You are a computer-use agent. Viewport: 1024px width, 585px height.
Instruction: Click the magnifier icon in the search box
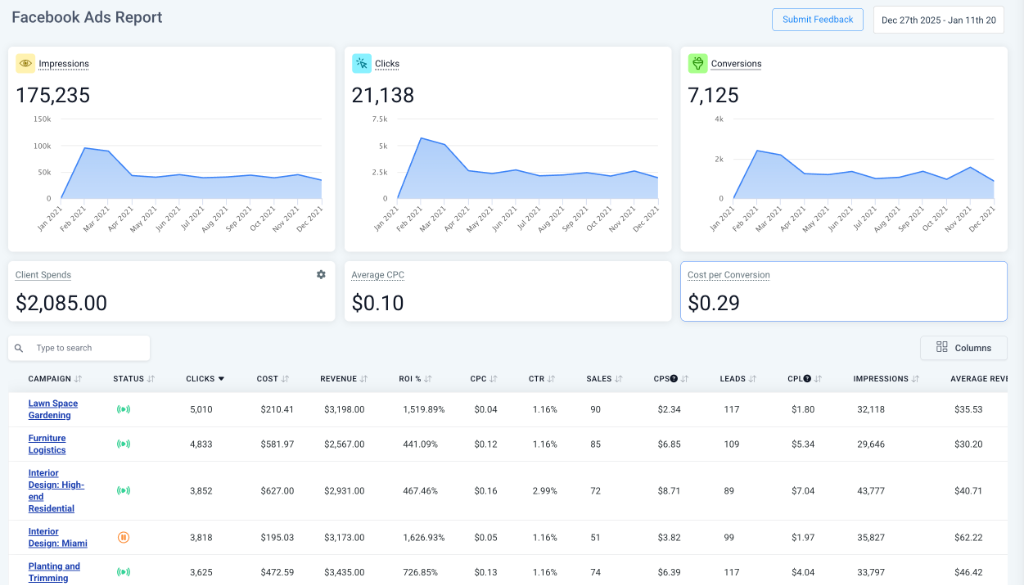[x=20, y=347]
